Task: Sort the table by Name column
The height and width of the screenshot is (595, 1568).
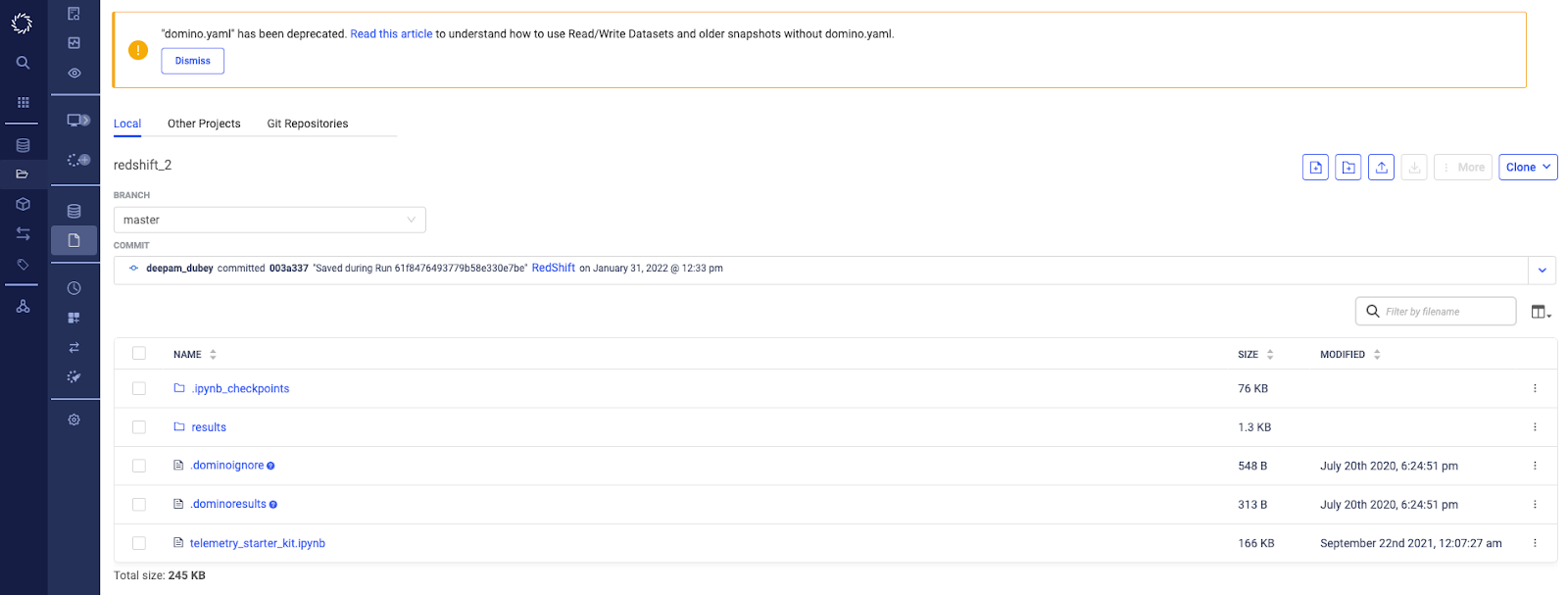Action: pyautogui.click(x=195, y=355)
